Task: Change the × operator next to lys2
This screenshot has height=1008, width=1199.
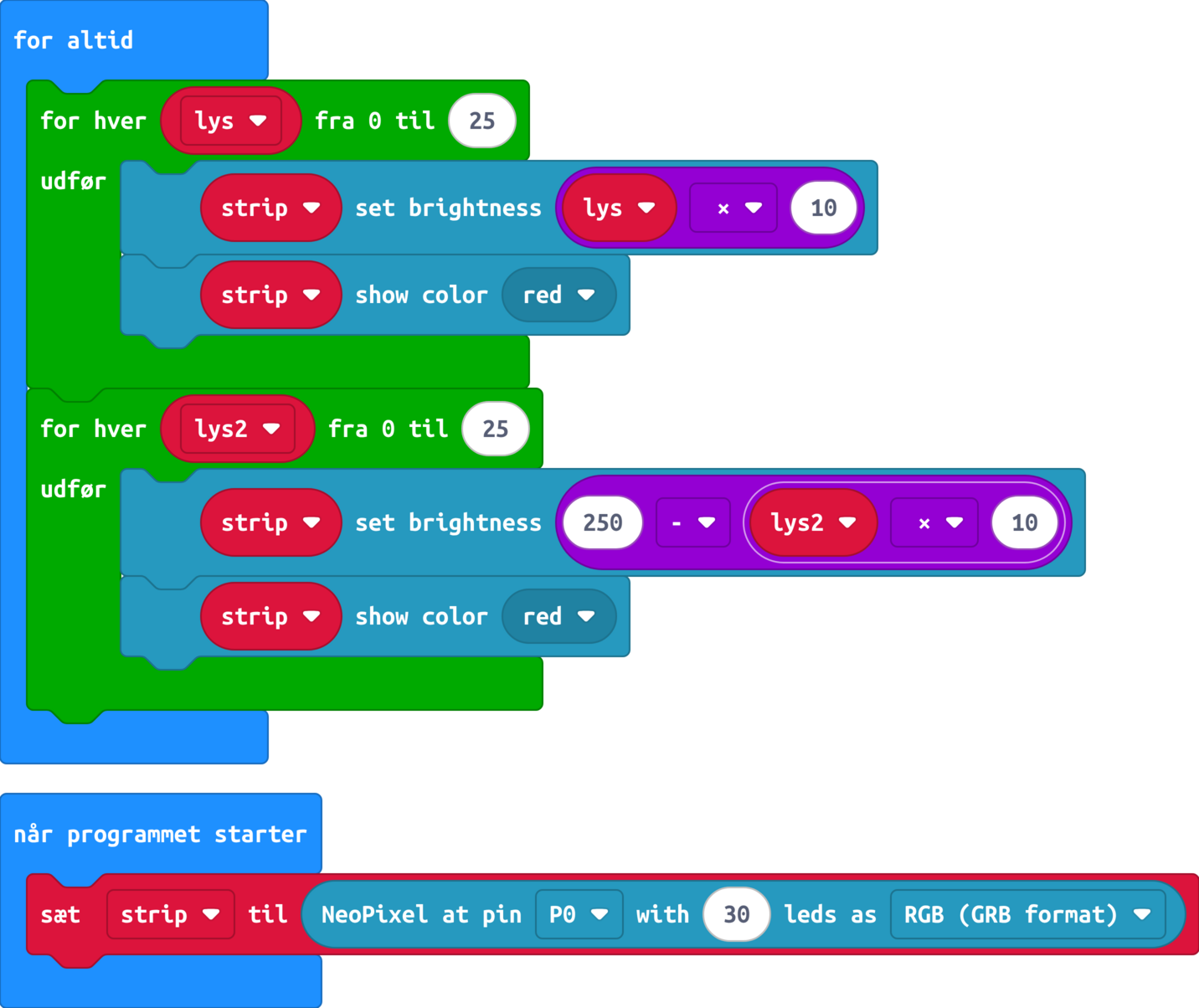Action: pos(934,522)
